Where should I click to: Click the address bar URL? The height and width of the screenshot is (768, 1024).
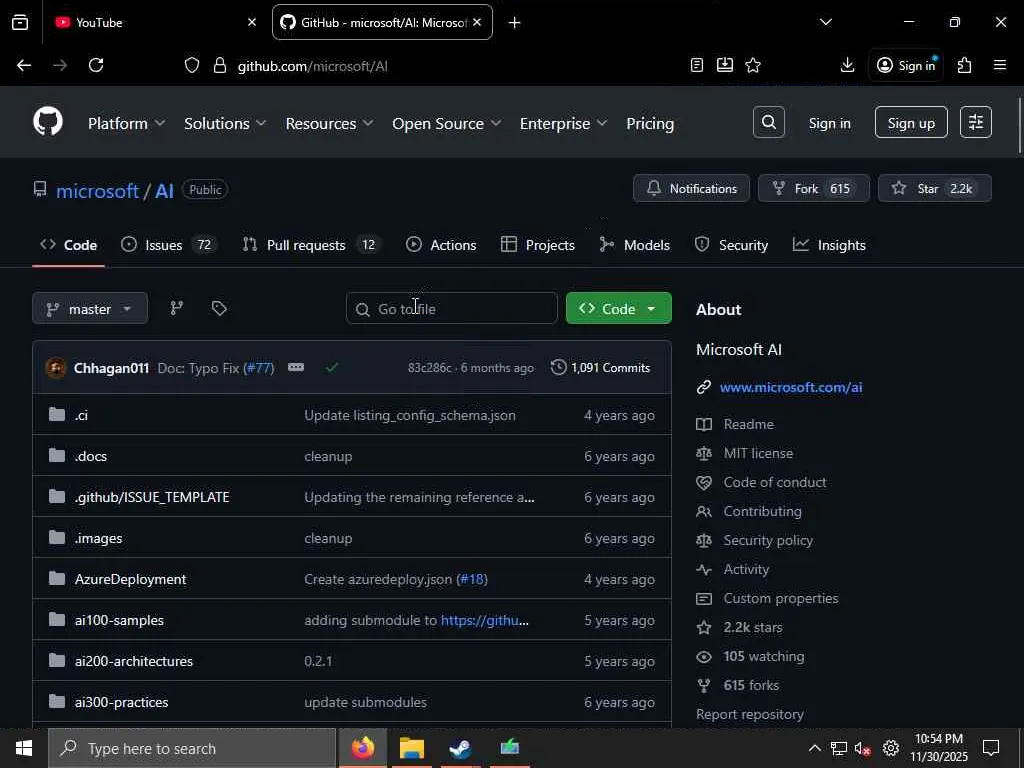(313, 66)
